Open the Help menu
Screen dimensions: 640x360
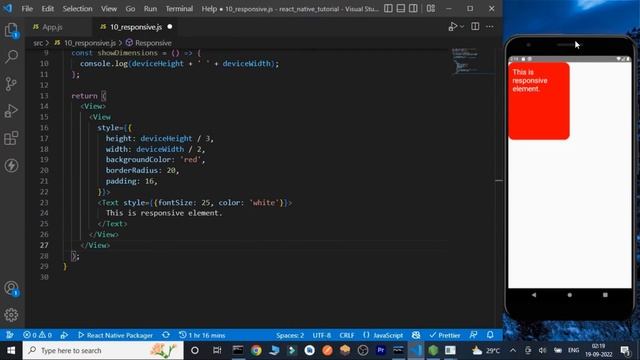(209, 9)
